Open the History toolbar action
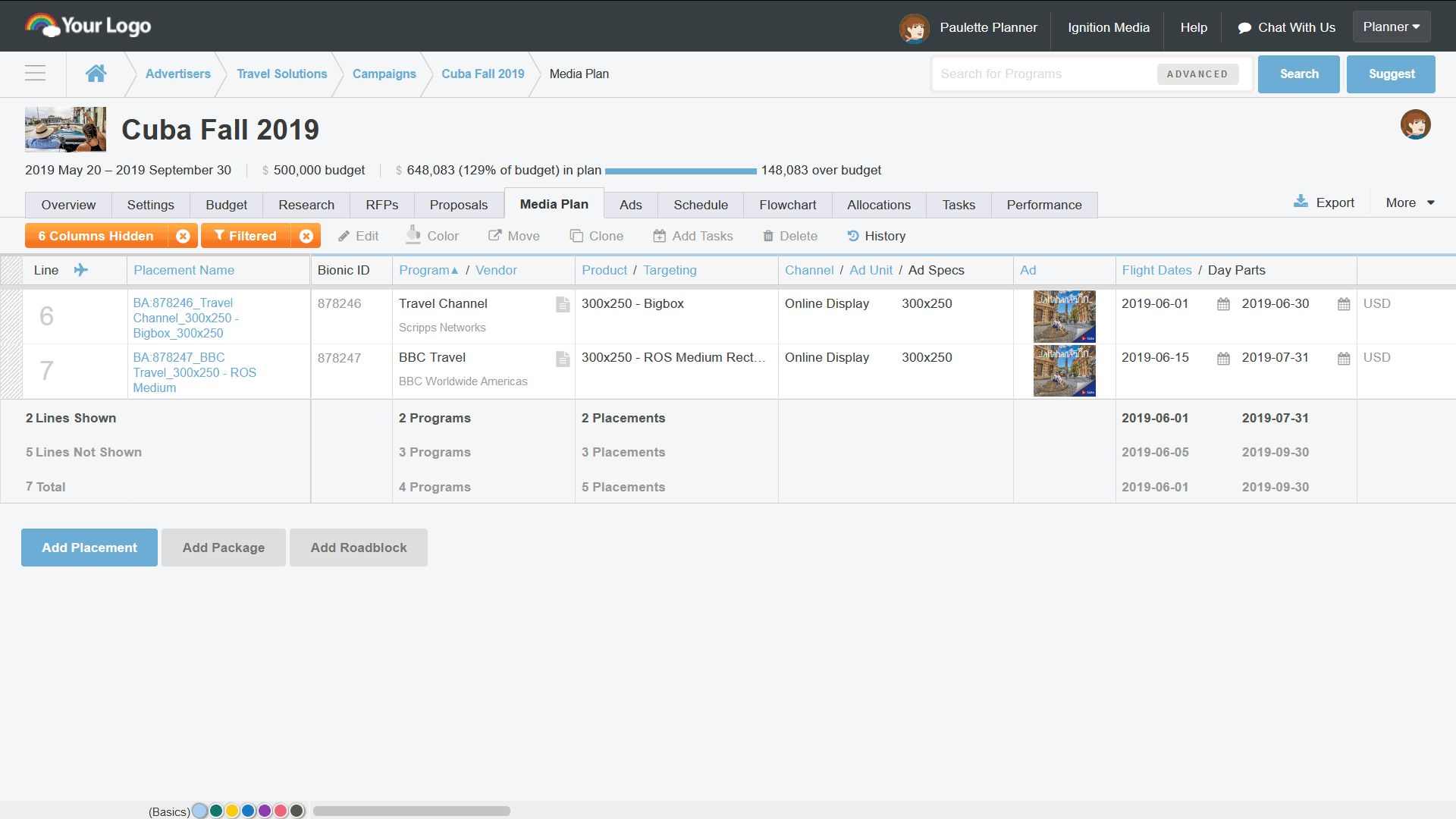1456x819 pixels. click(x=876, y=236)
